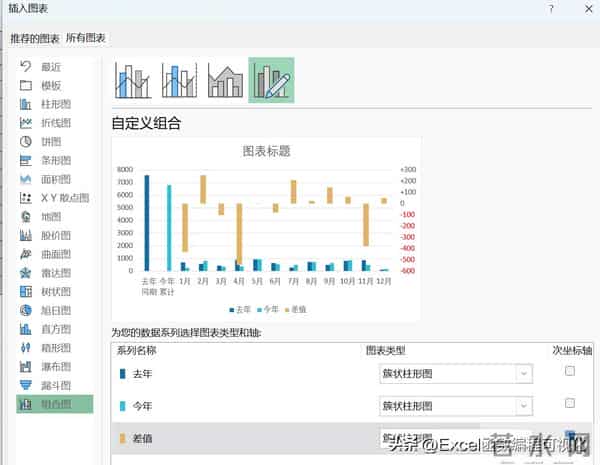The image size is (600, 465).
Task: Open the 股价图 stock chart category
Action: (55, 235)
